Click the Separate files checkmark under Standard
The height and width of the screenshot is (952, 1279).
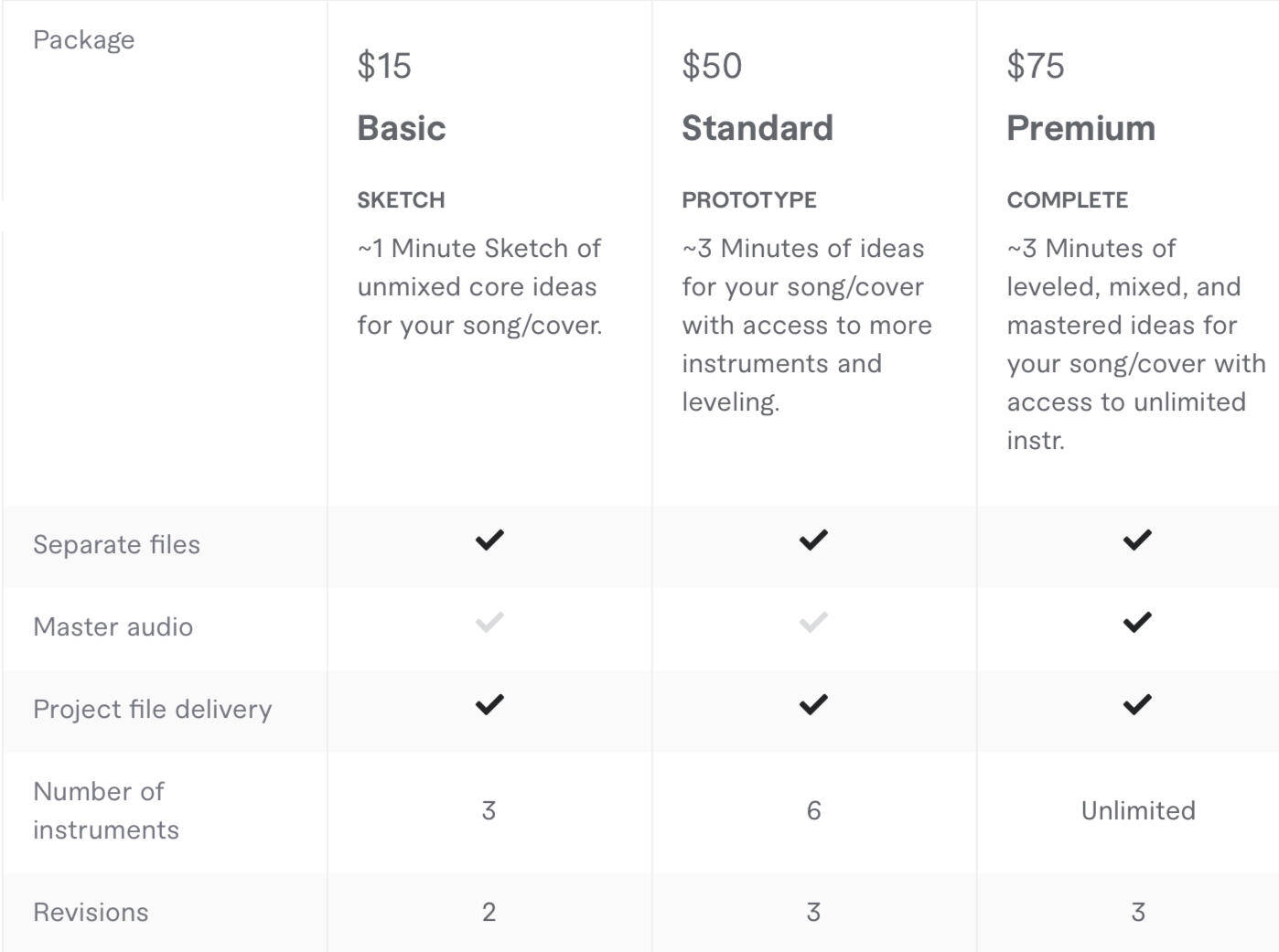813,540
